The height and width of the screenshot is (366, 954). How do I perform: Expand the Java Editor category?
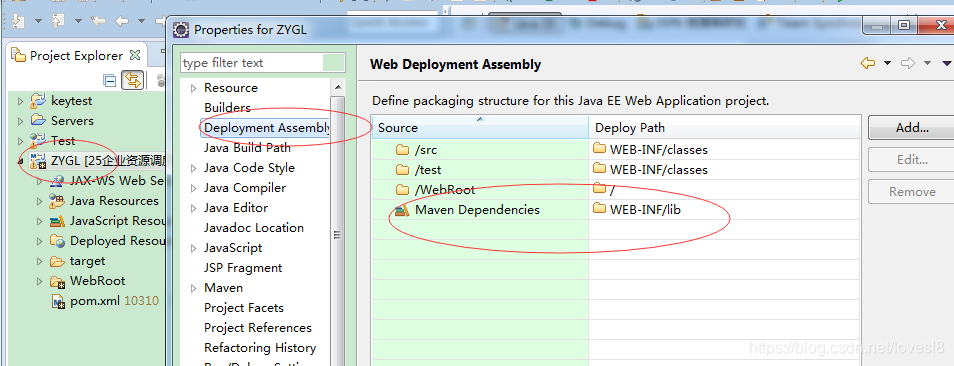[193, 209]
